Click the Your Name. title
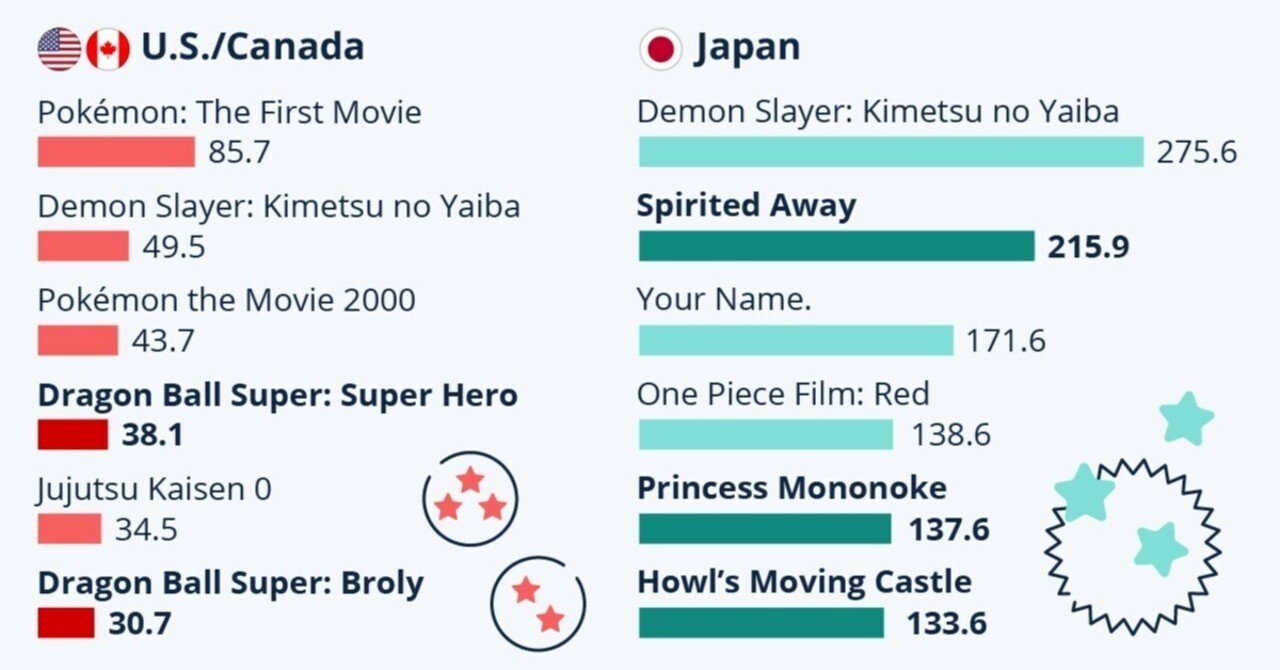 (x=724, y=299)
